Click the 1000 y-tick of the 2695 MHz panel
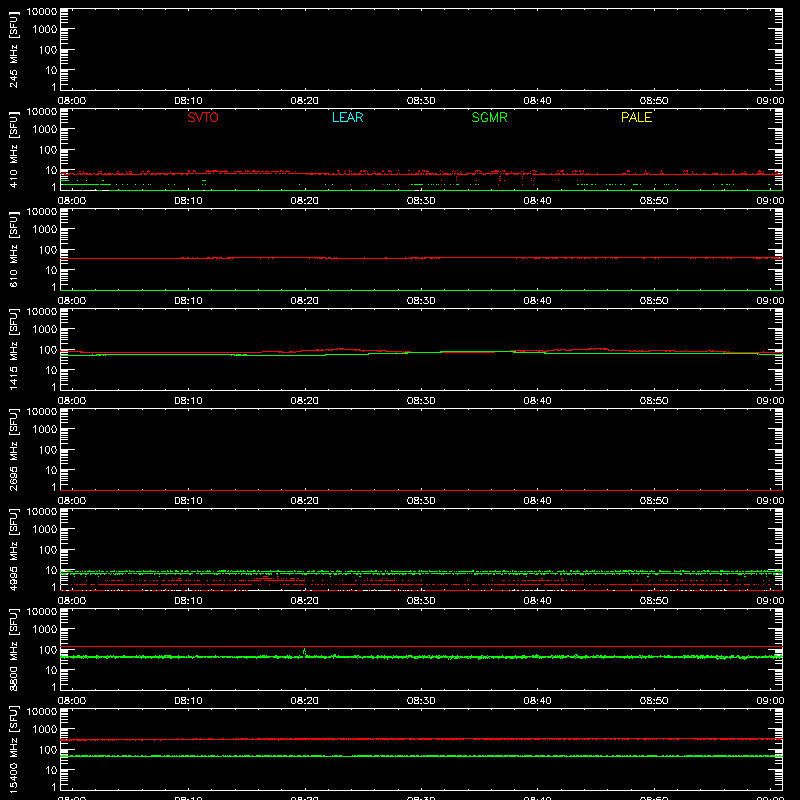 [45, 430]
